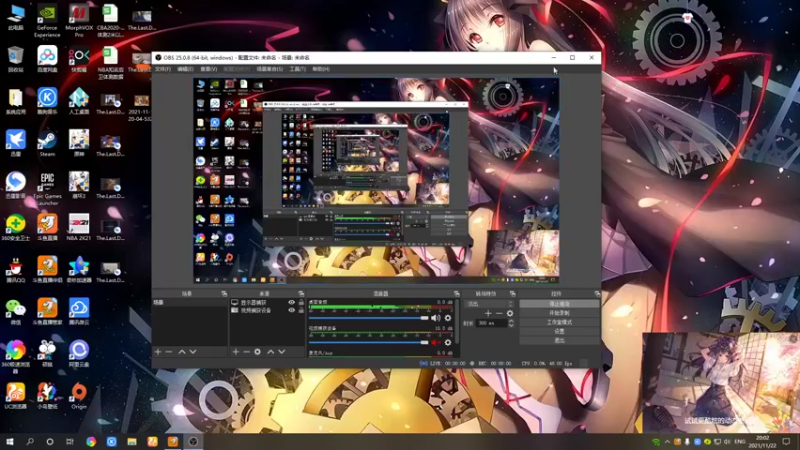
Task: Move scene up in the Scenes panel
Action: coord(182,352)
